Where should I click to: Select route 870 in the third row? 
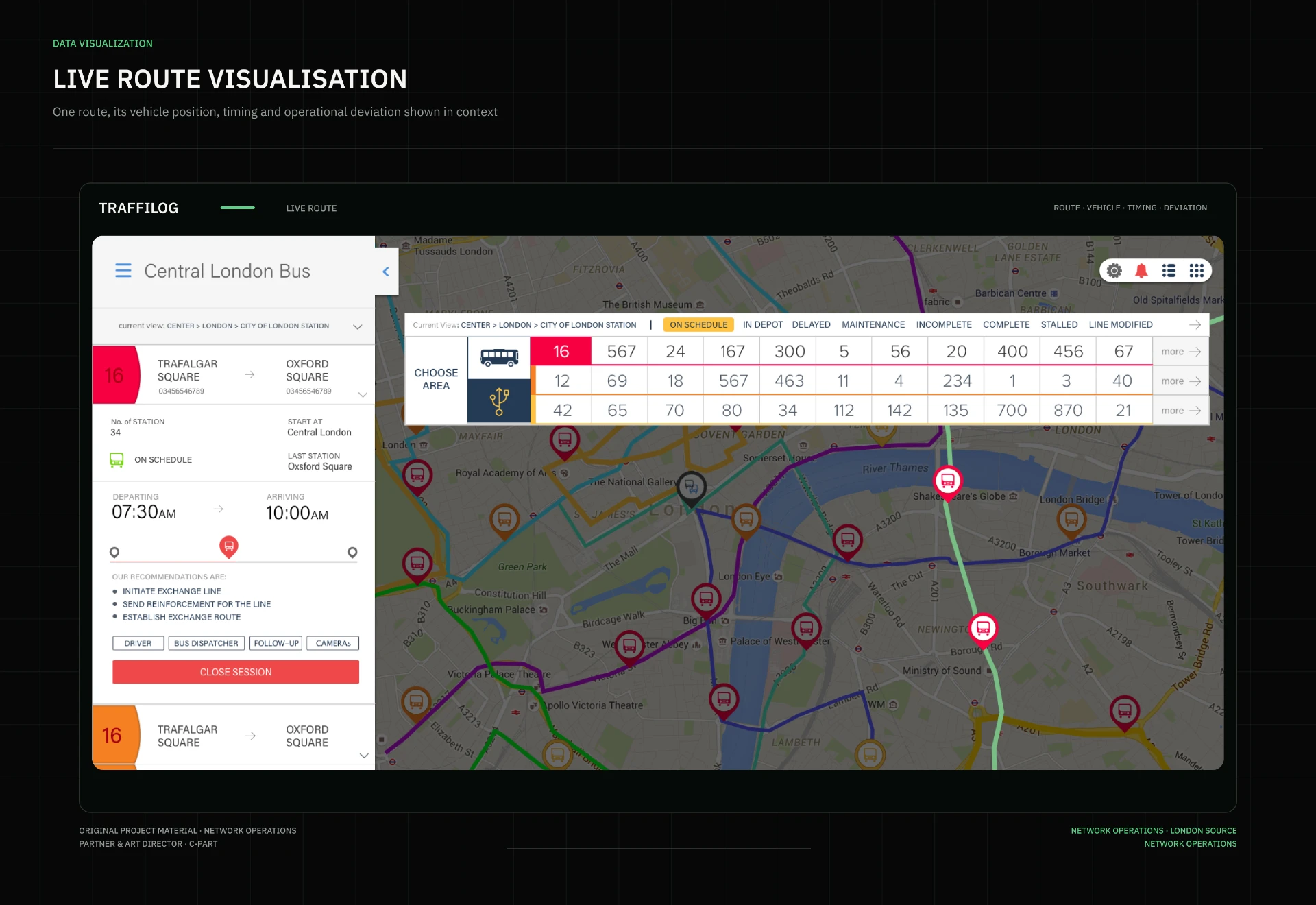pos(1068,411)
